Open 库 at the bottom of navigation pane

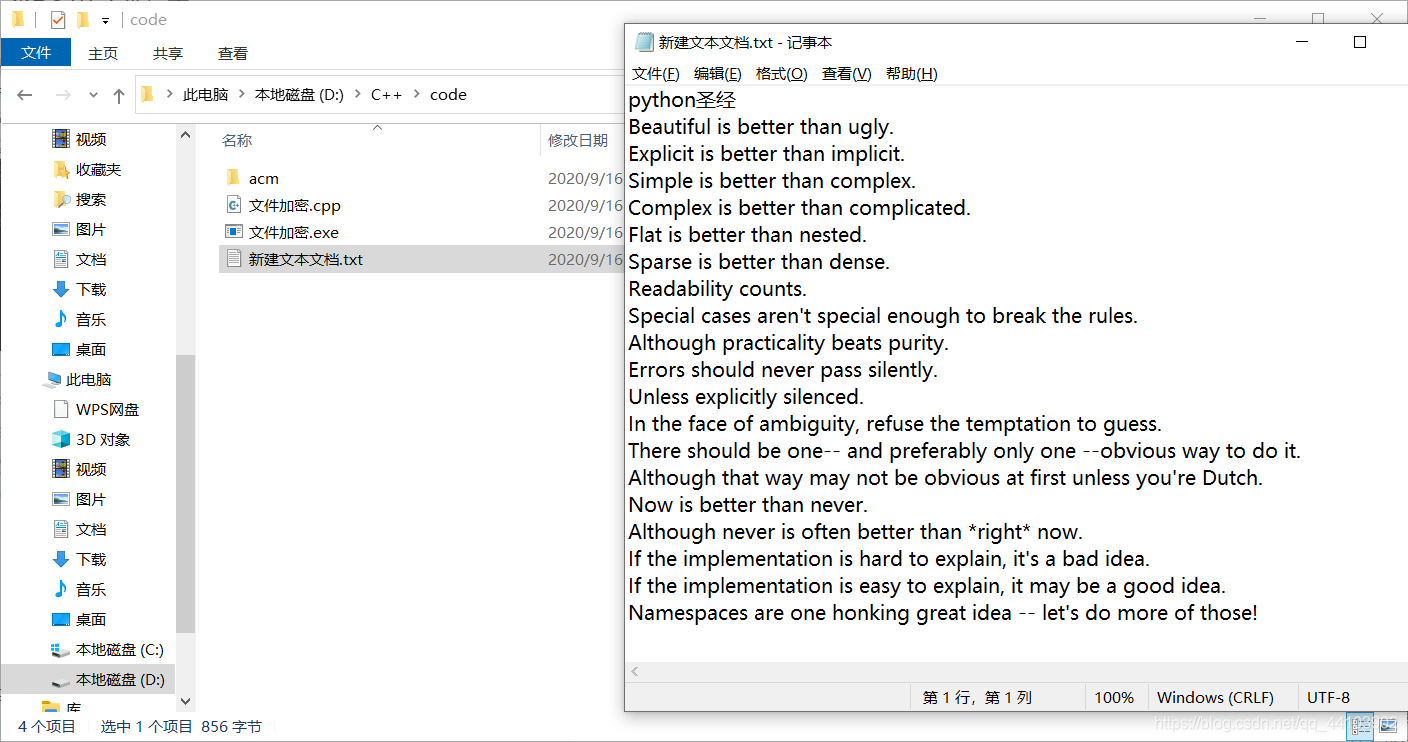coord(74,707)
